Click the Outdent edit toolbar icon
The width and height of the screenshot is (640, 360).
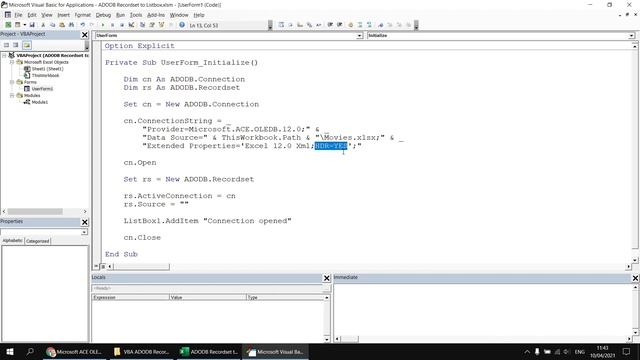click(340, 25)
